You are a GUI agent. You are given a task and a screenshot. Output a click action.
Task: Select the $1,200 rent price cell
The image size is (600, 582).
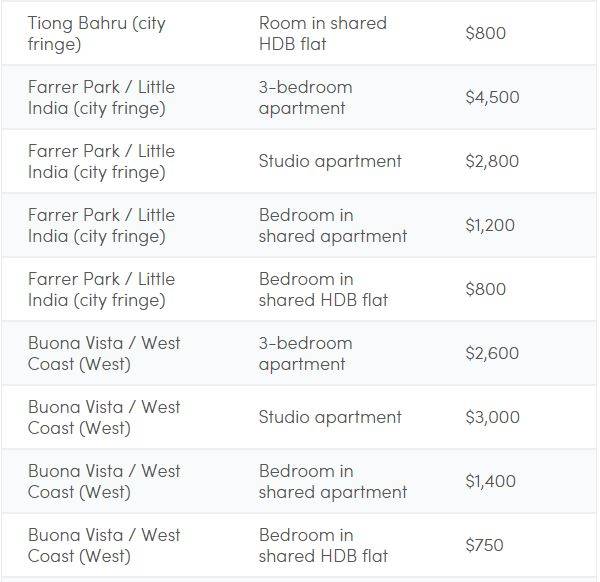(490, 225)
